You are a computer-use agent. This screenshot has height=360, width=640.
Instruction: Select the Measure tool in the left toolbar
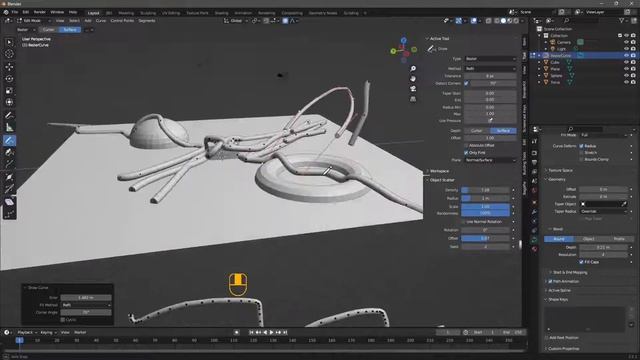coord(9,128)
